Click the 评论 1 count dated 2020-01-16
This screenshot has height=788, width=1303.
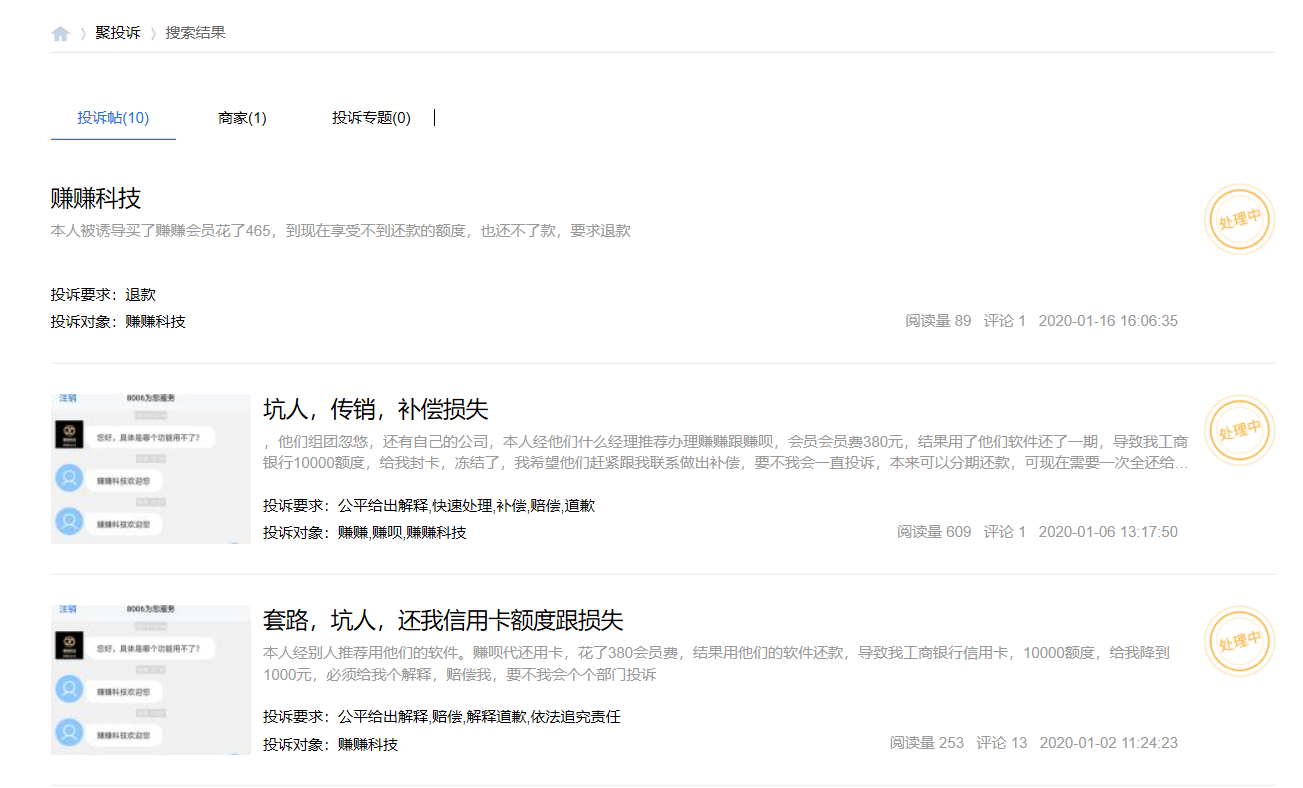1004,321
